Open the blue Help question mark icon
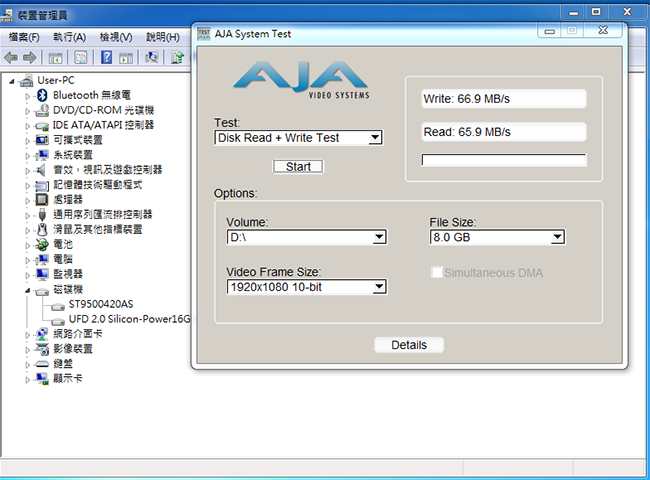Viewport: 650px width, 480px height. point(107,57)
